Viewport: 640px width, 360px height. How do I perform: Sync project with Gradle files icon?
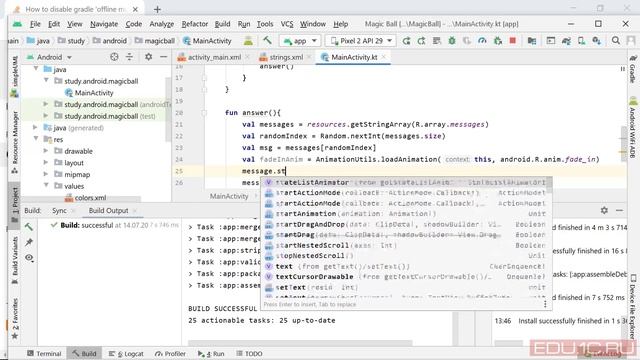coord(566,41)
